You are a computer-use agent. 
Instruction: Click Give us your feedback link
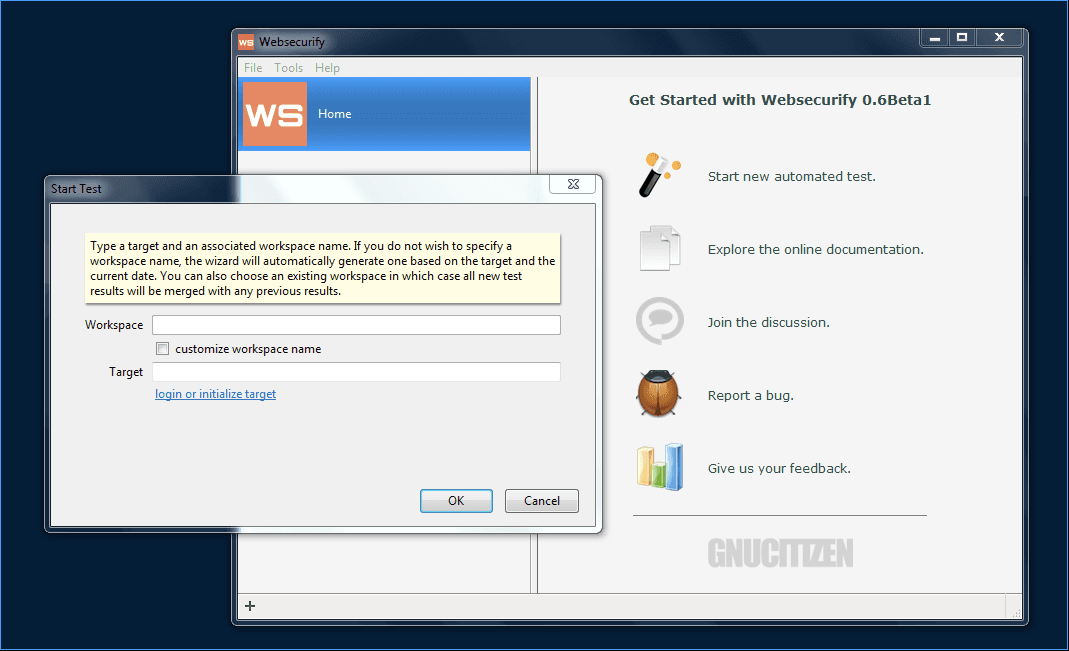coord(779,468)
